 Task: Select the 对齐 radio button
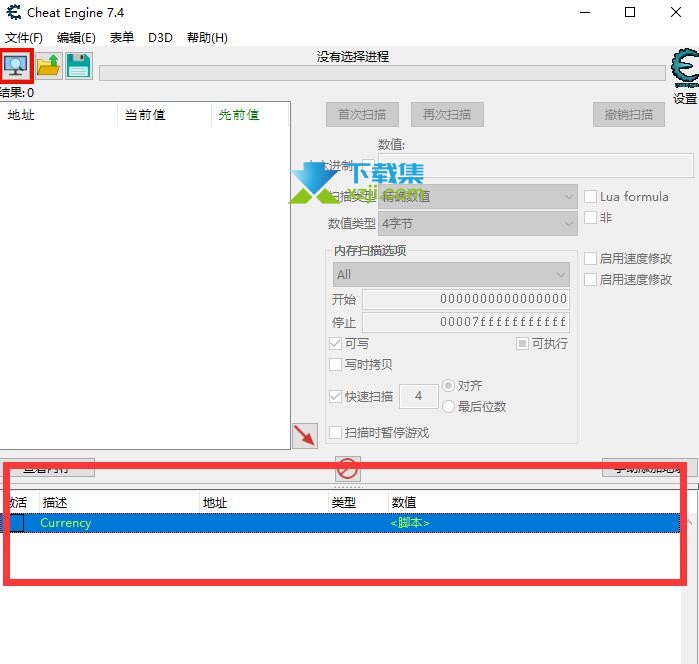[448, 385]
